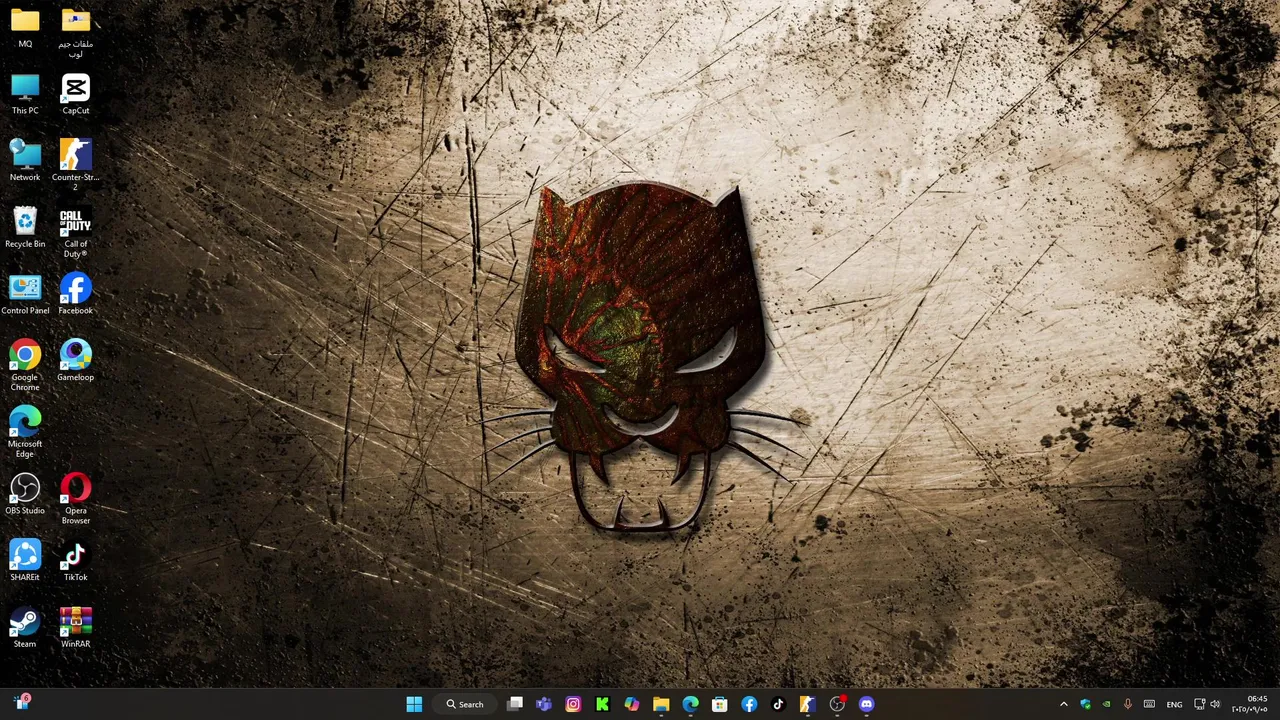Select the Opera Browser desktop shortcut
This screenshot has height=720, width=1280.
click(x=75, y=499)
